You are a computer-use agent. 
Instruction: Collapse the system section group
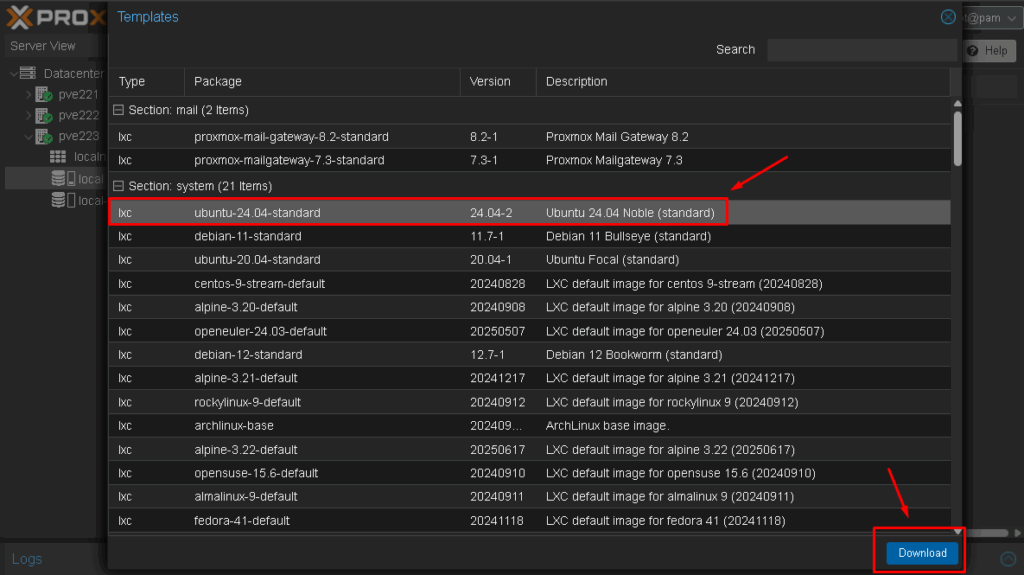point(118,186)
